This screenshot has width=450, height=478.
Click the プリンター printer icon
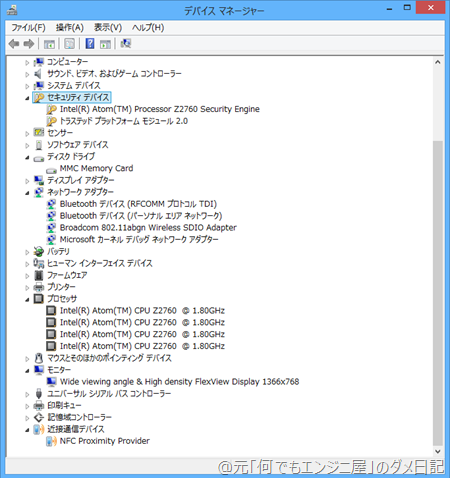(39, 287)
